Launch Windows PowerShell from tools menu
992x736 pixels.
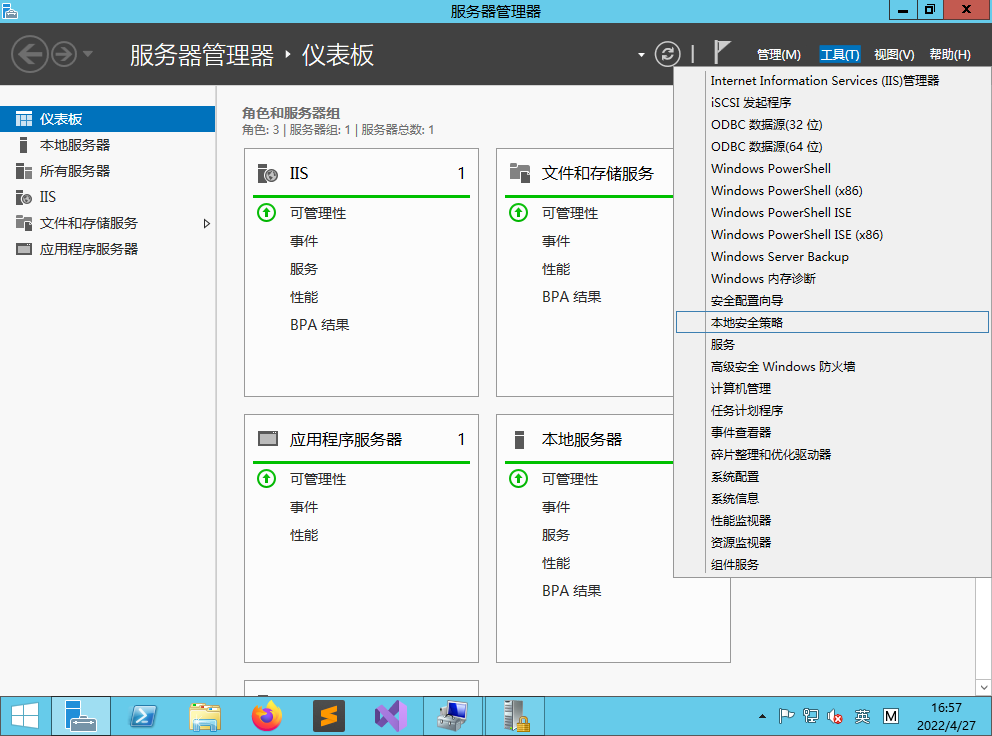(832, 168)
